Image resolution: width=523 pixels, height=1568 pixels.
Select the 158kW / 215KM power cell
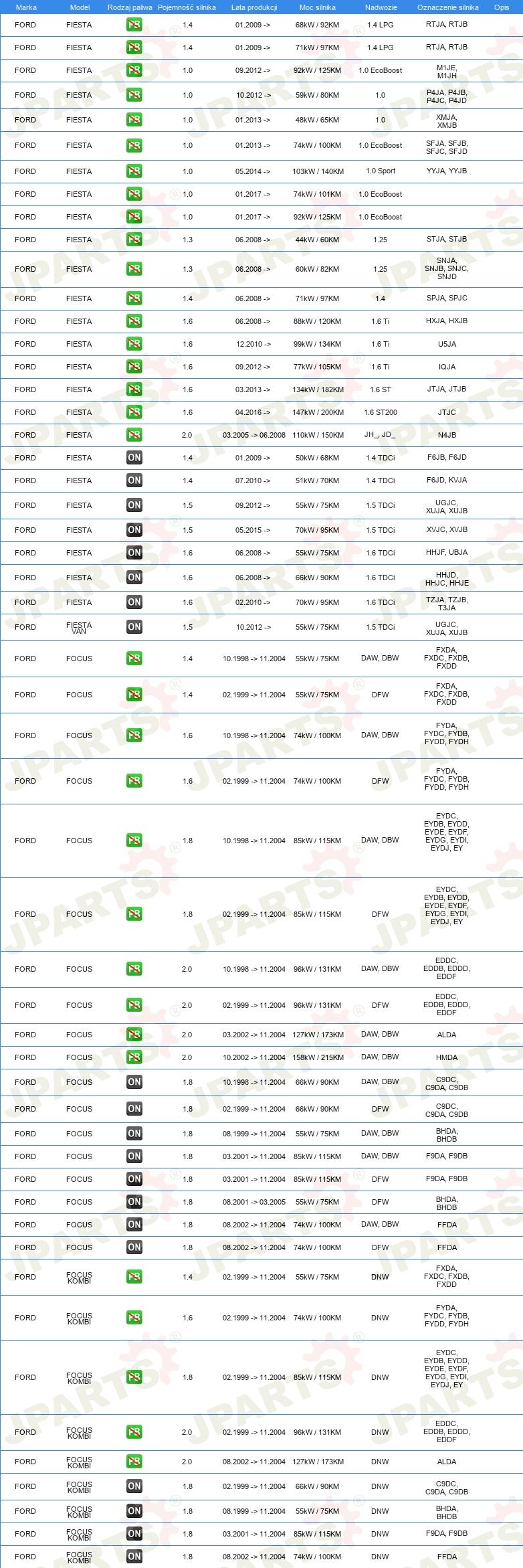[318, 1057]
